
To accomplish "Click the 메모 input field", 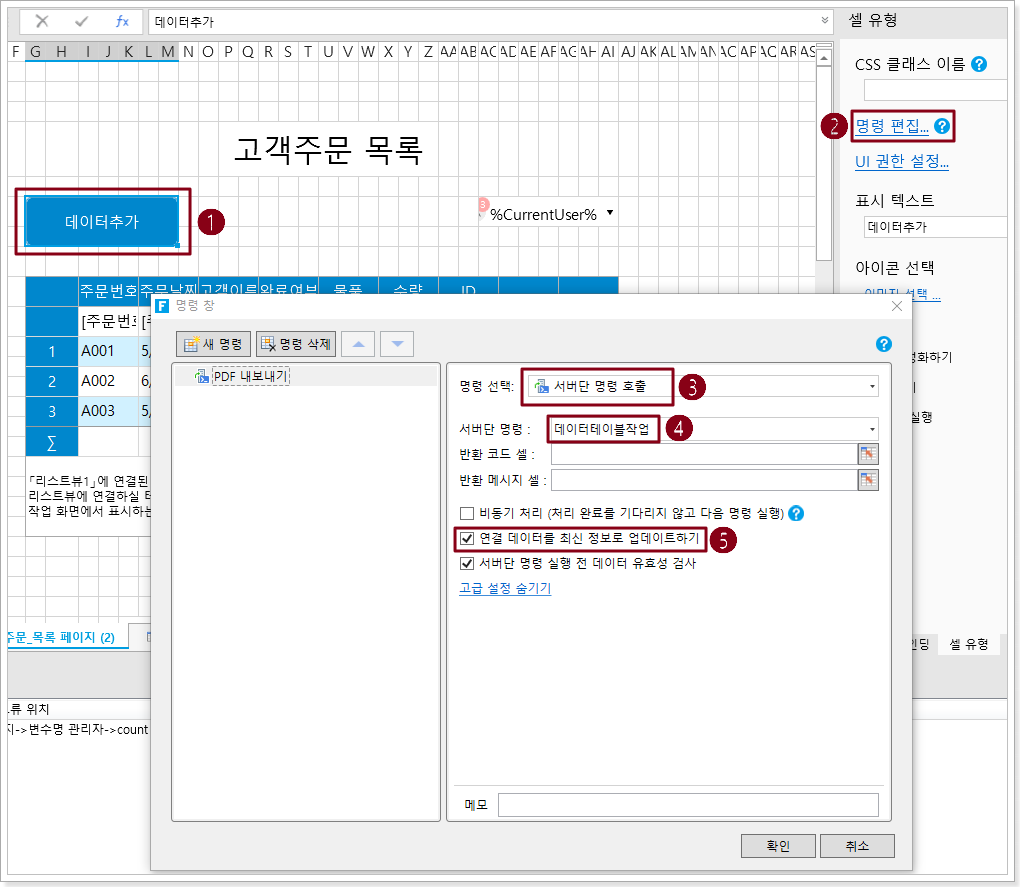I will click(x=688, y=805).
